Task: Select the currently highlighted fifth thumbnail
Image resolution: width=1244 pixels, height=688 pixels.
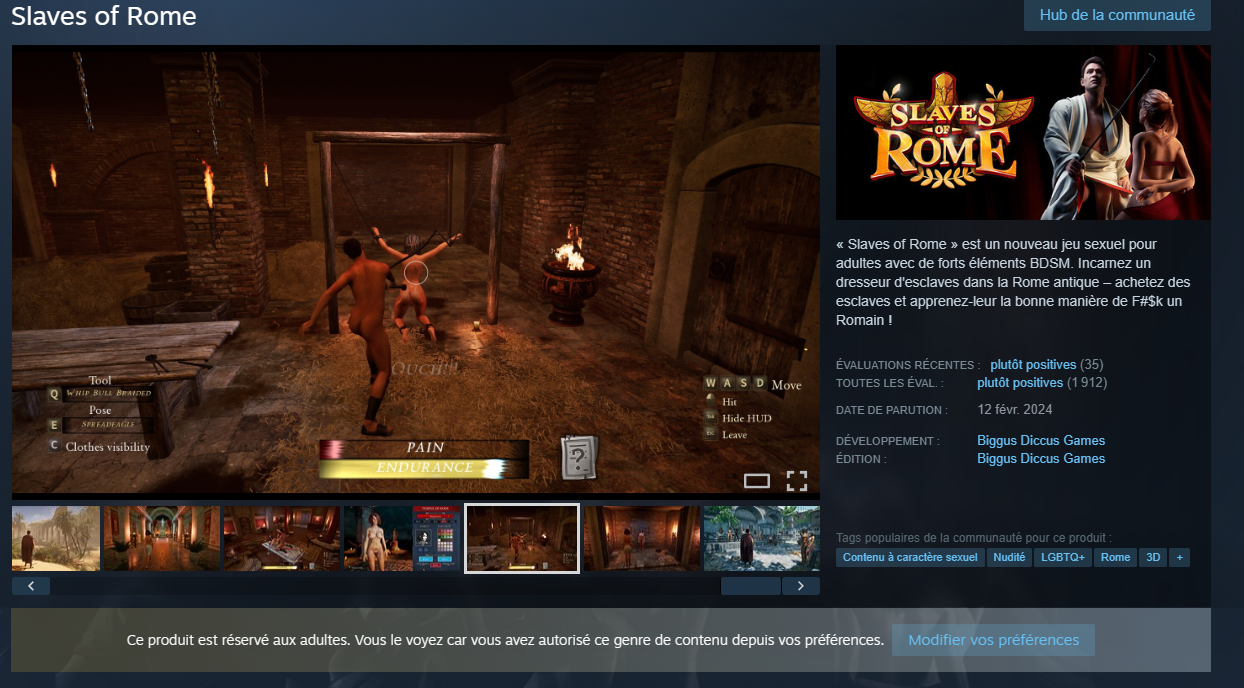Action: 522,538
